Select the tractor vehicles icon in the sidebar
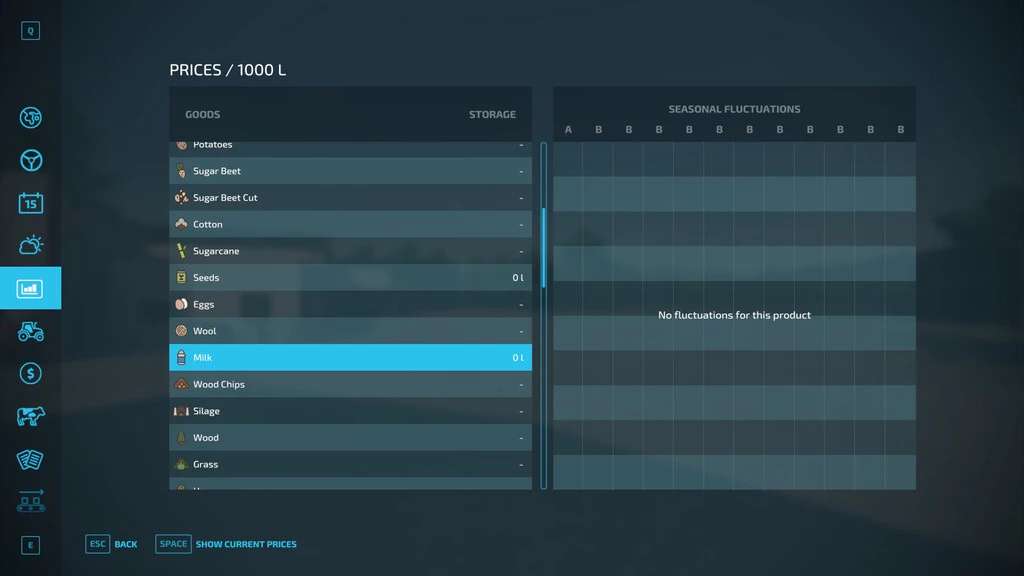1024x576 pixels. coord(30,331)
